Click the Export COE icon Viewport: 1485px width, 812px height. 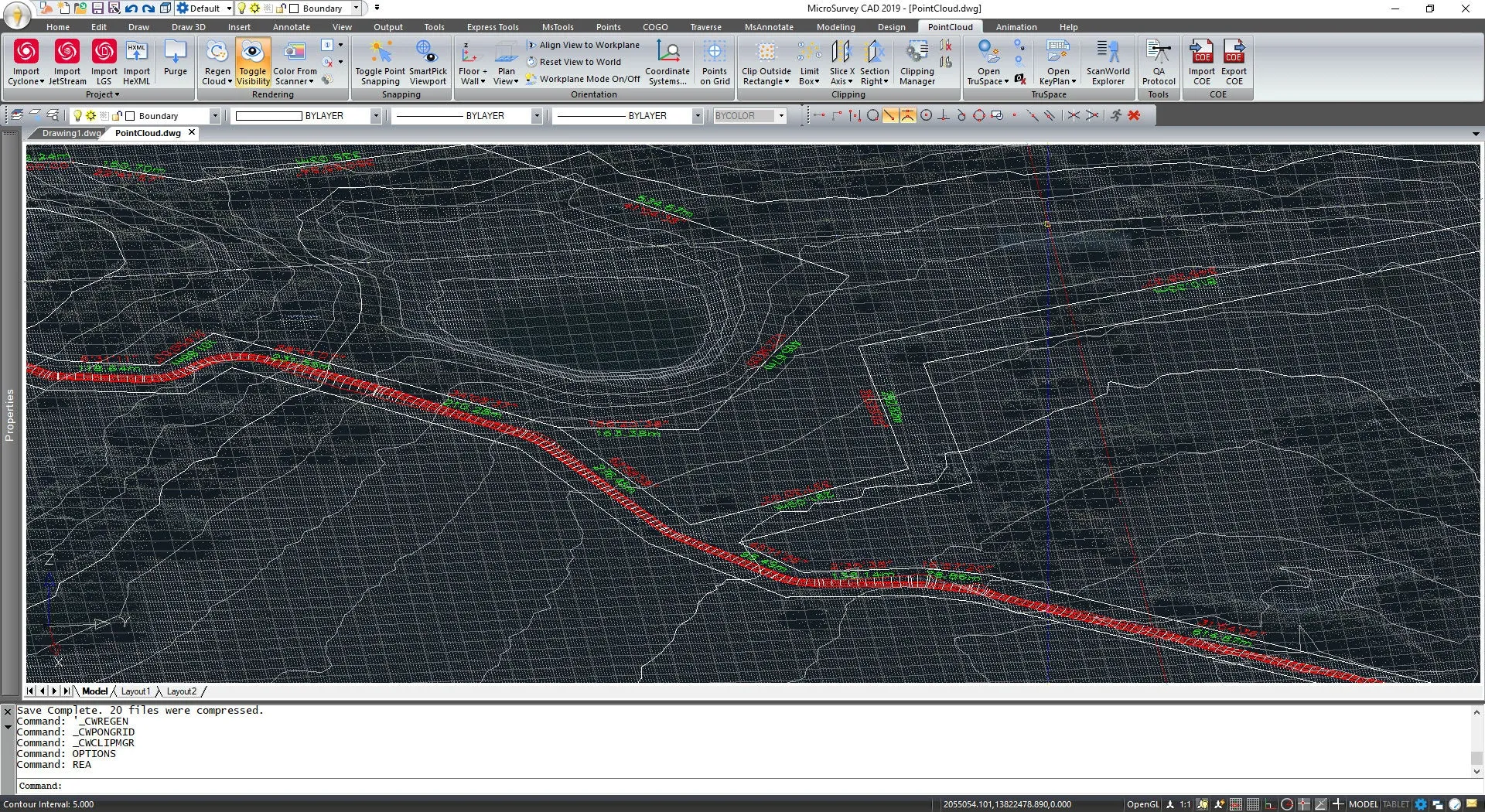[x=1234, y=62]
